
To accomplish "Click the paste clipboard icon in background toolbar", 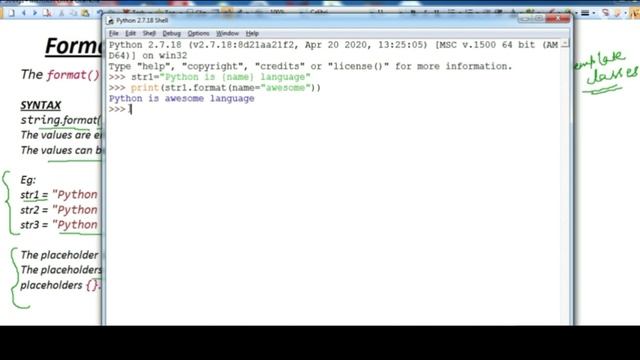I will [x=85, y=13].
